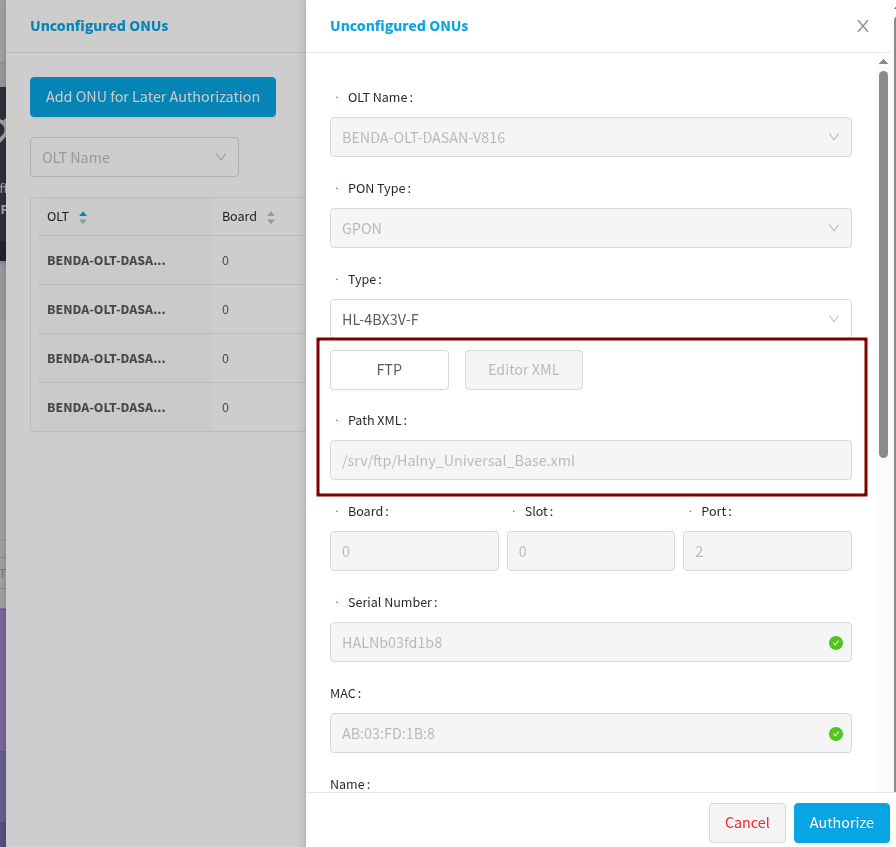Click the MAC field green validation check
This screenshot has height=847, width=896.
tap(836, 734)
